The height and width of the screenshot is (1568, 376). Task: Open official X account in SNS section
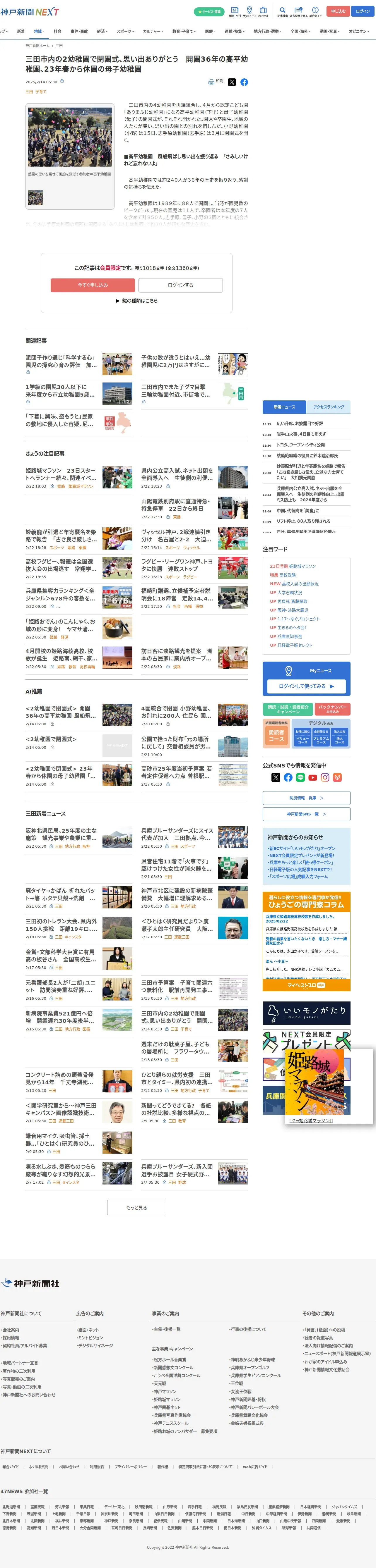[276, 777]
